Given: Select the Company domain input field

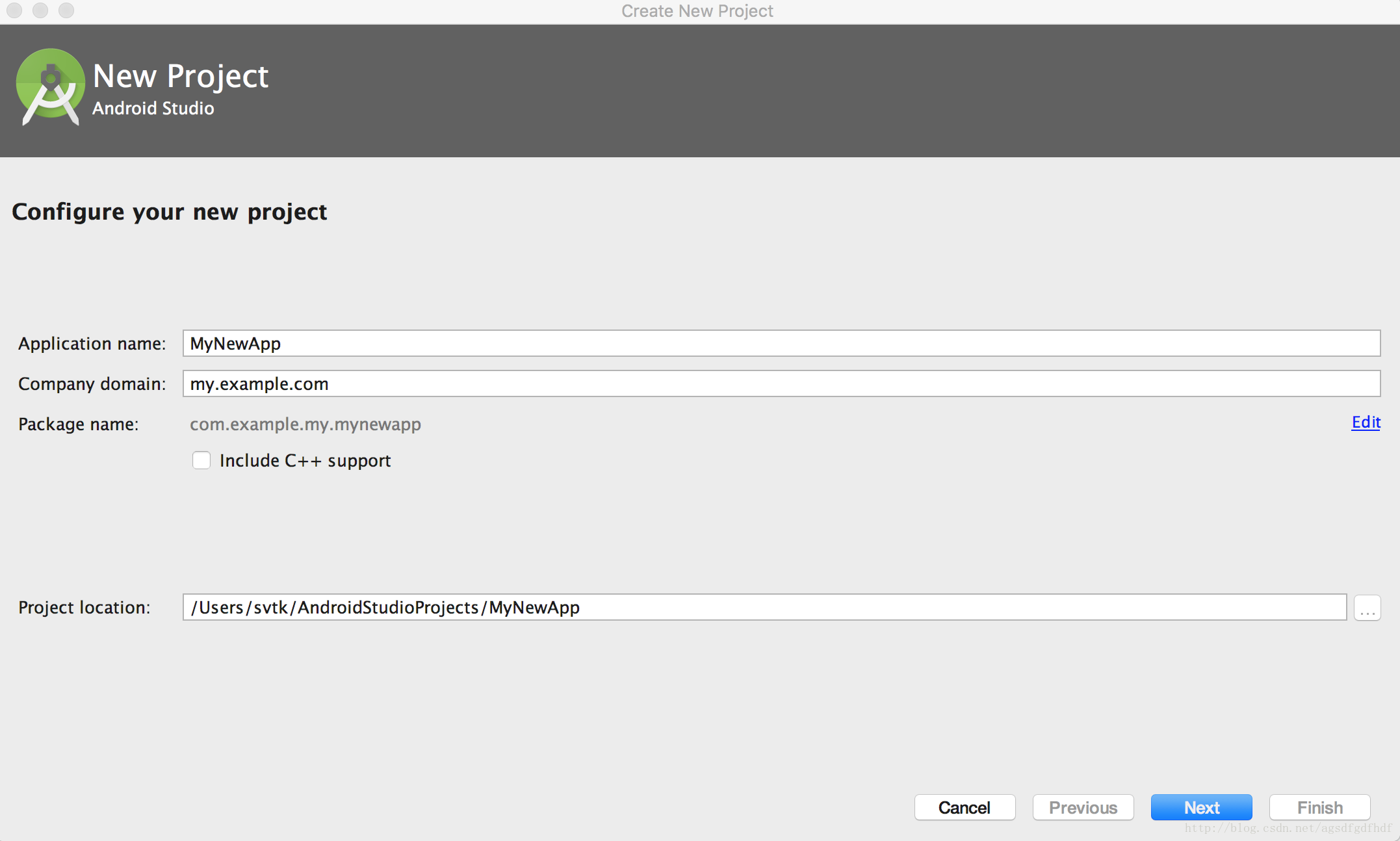Looking at the screenshot, I should pyautogui.click(x=780, y=383).
